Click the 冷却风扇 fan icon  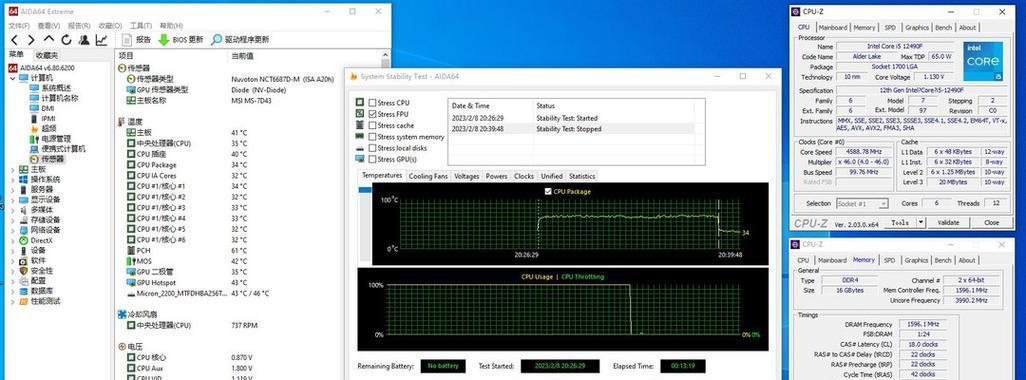click(122, 315)
